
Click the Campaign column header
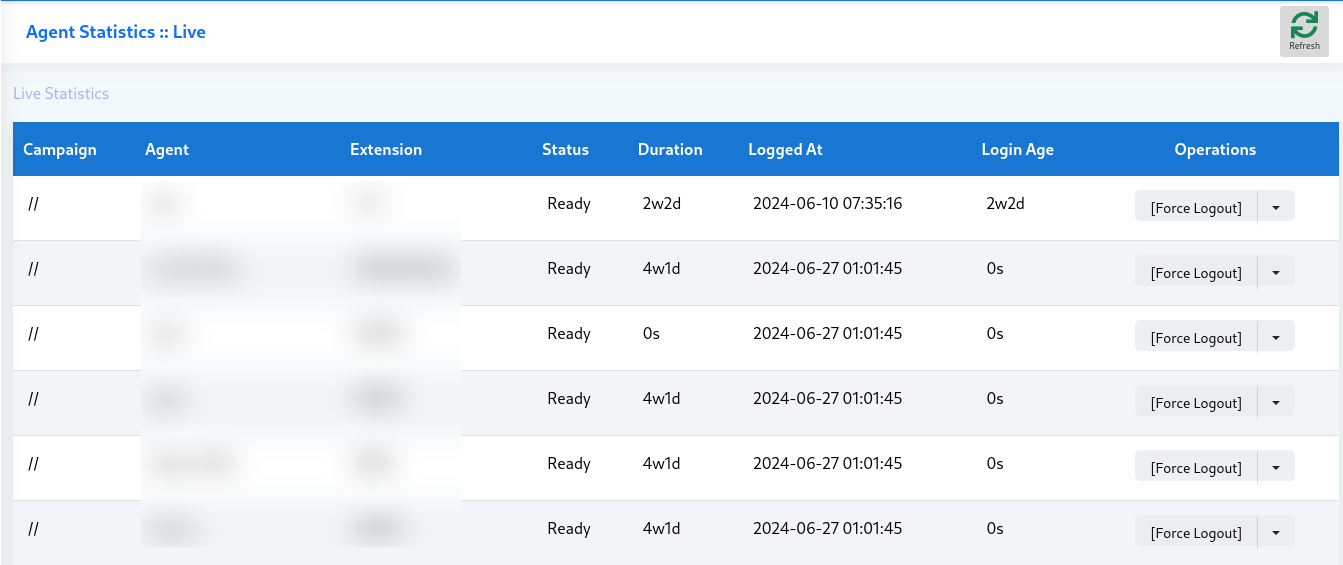pyautogui.click(x=60, y=149)
